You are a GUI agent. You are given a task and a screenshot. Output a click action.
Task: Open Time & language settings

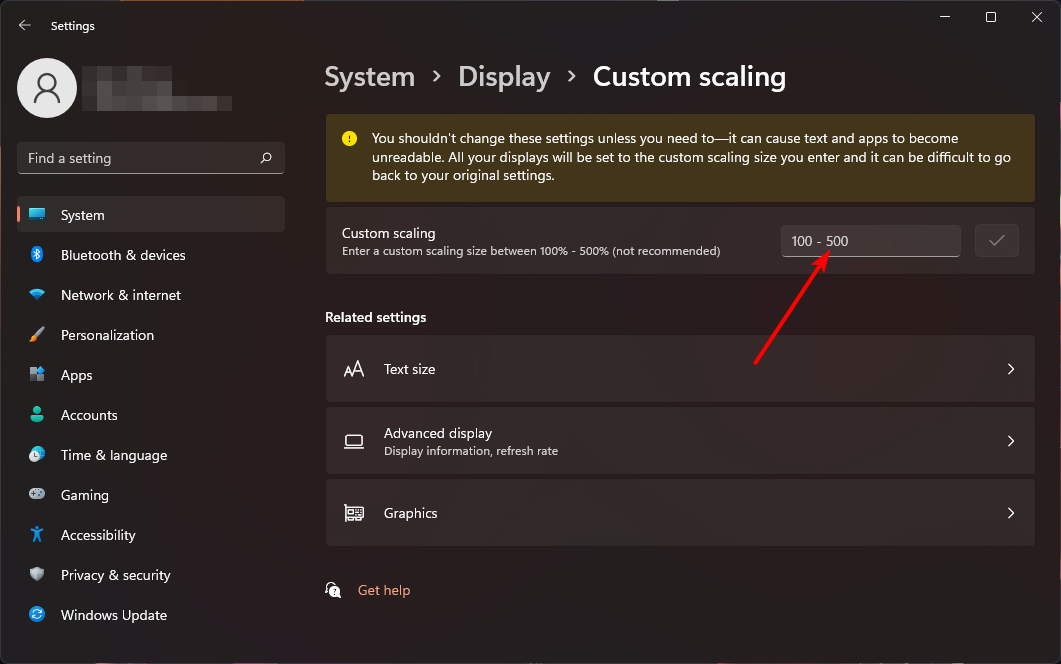pos(113,455)
